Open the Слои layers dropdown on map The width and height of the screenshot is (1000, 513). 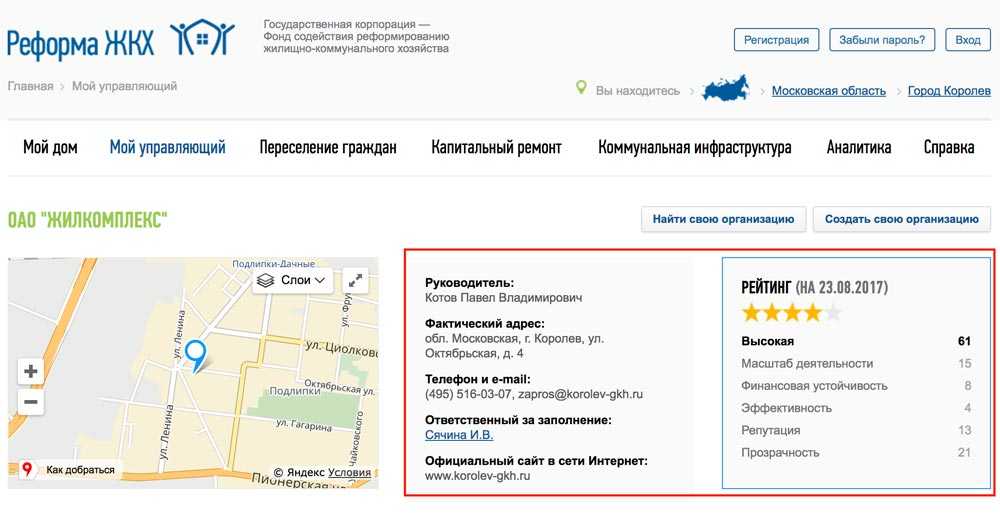293,281
